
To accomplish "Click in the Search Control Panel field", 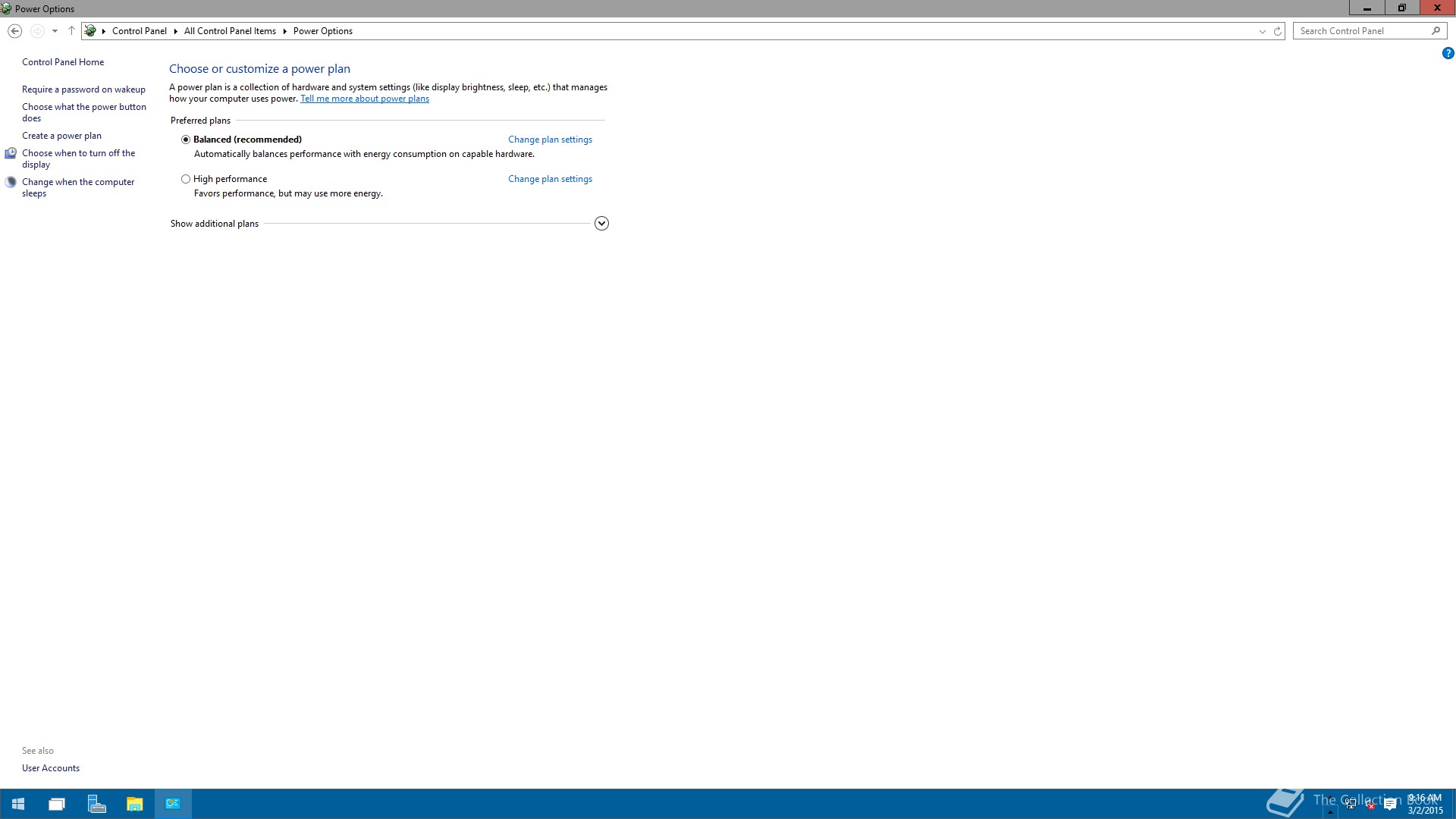I will tap(1361, 31).
